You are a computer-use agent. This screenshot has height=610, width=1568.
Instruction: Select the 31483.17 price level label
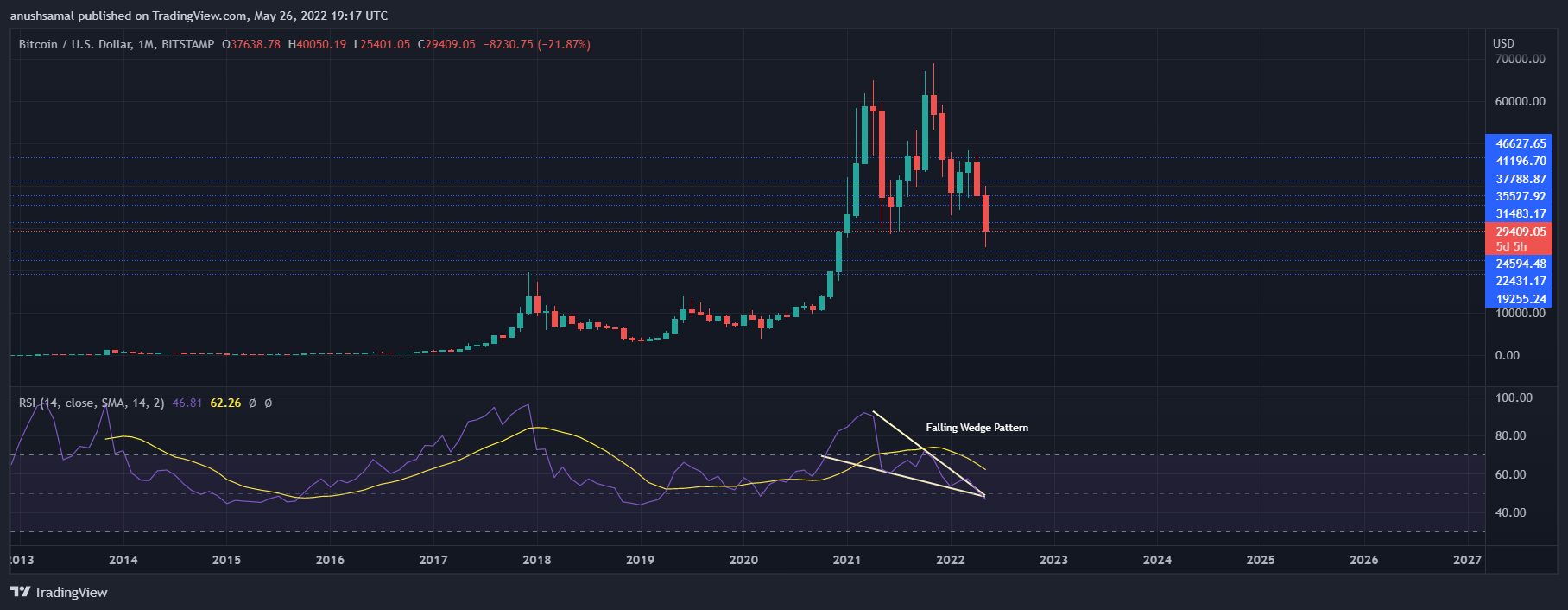pos(1518,213)
